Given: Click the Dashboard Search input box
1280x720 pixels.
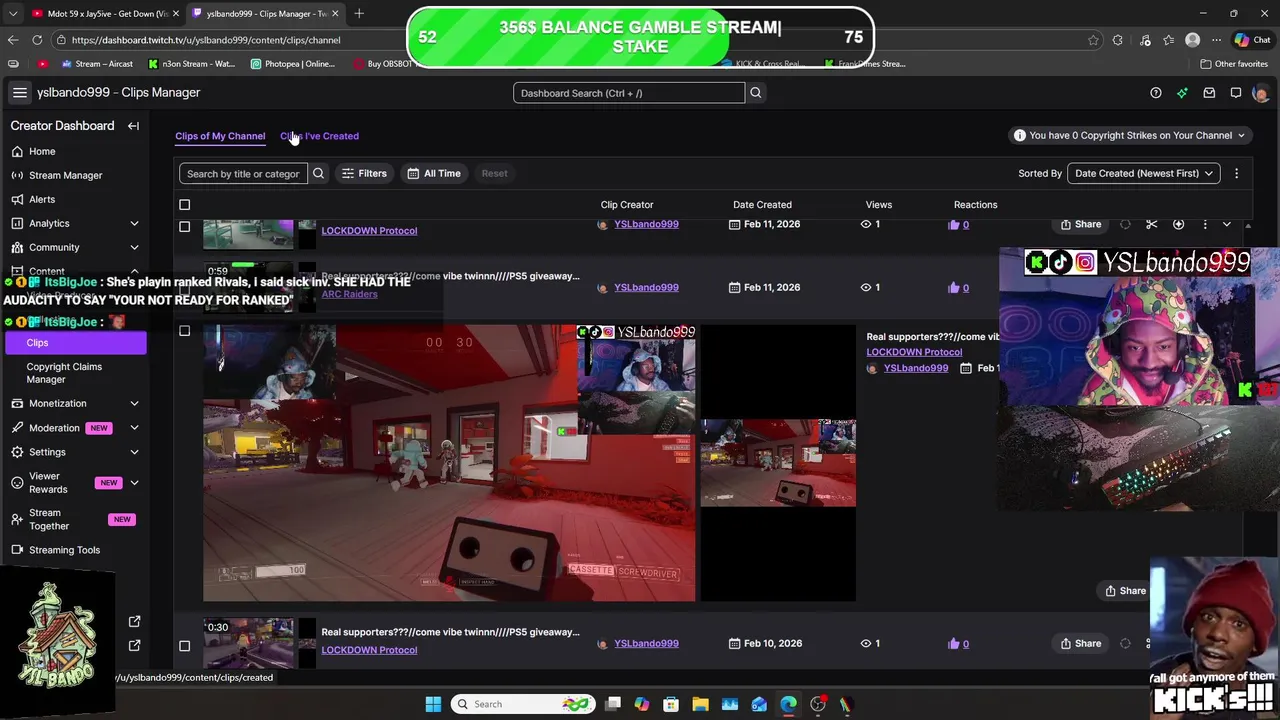Looking at the screenshot, I should 629,93.
